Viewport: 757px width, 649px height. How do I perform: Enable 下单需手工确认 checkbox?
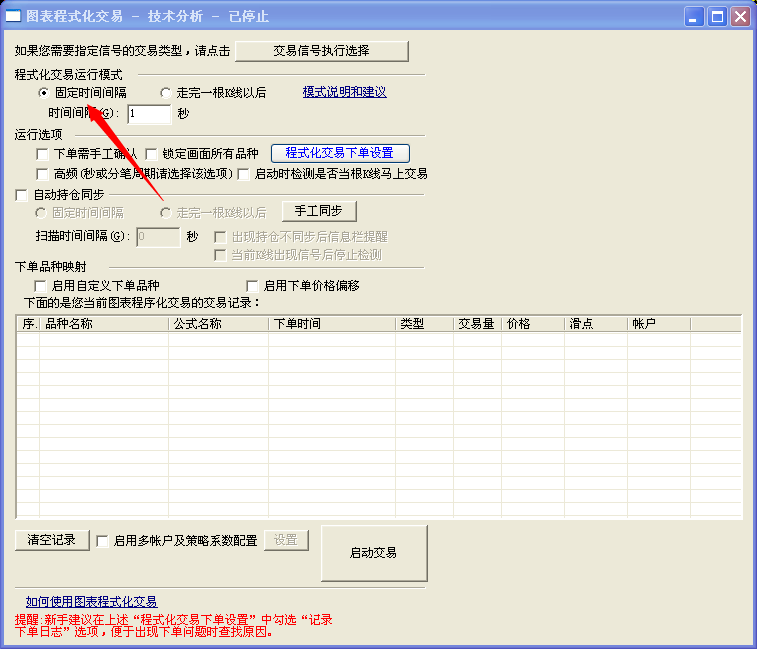tap(42, 154)
